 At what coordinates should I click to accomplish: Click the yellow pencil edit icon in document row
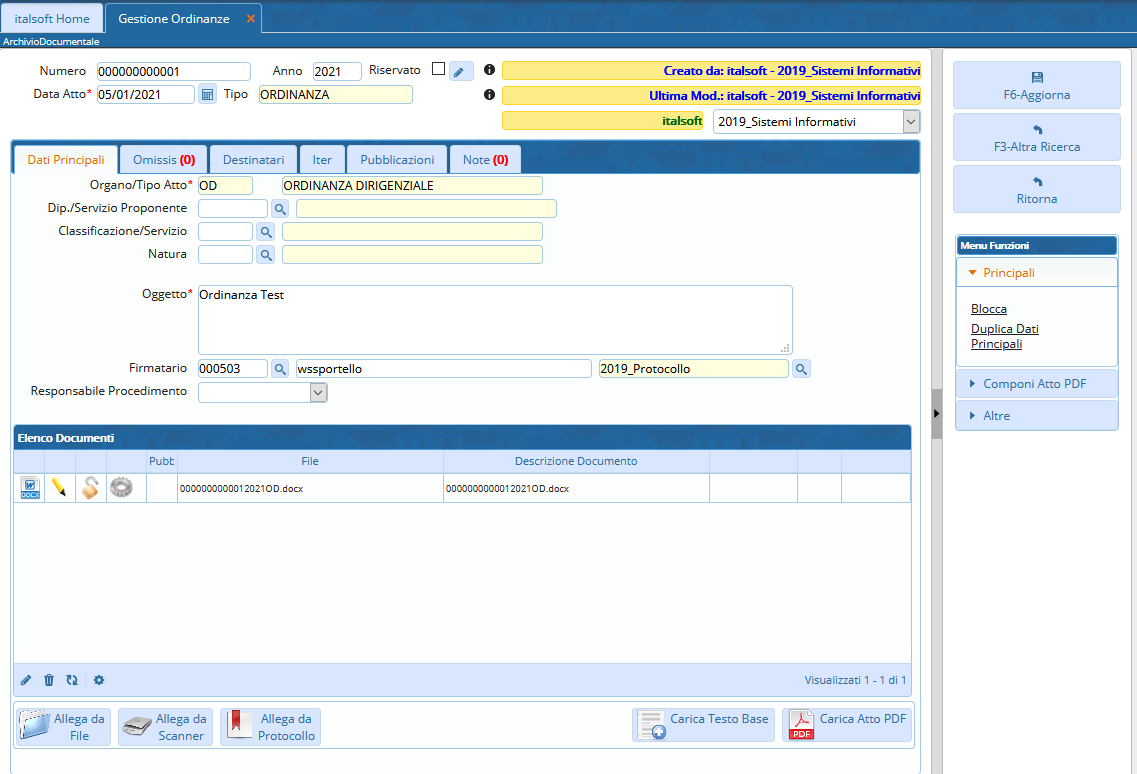pos(60,488)
